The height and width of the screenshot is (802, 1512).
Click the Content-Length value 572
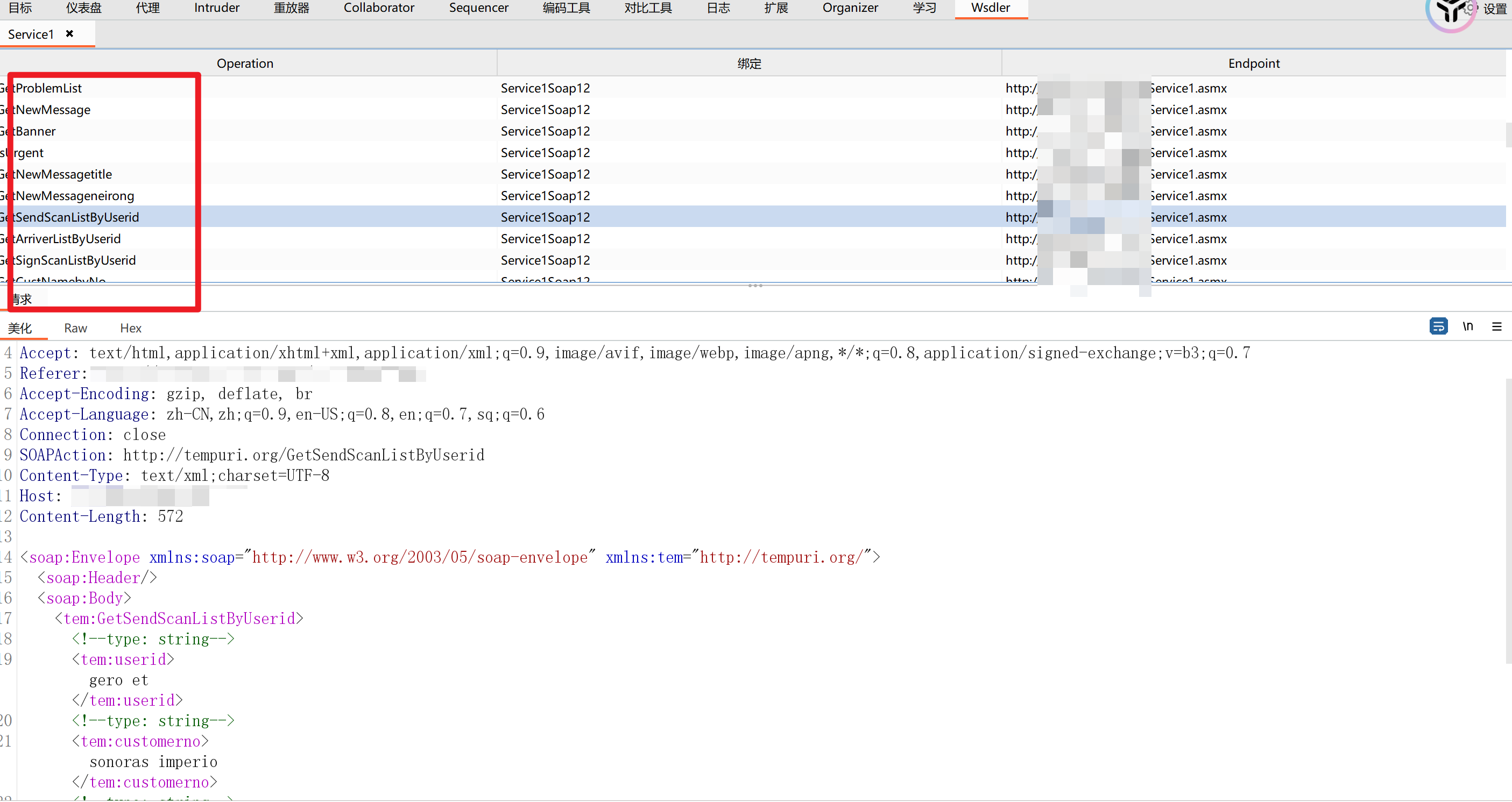click(x=170, y=516)
